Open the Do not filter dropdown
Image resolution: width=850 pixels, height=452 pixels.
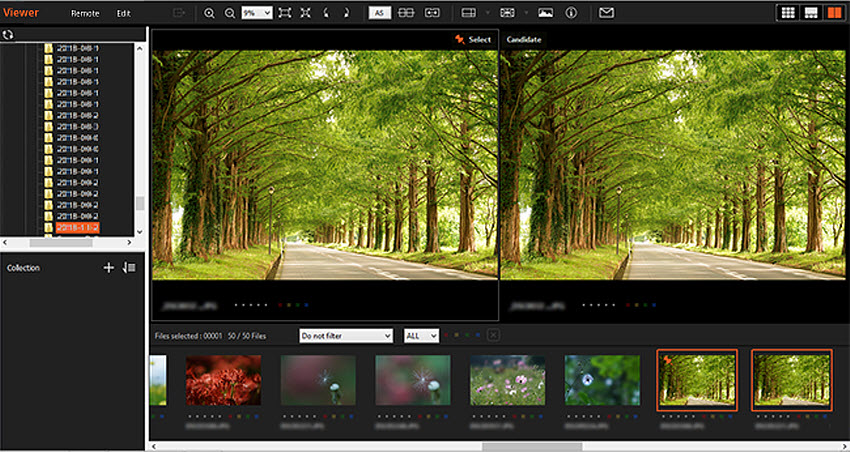tap(346, 336)
